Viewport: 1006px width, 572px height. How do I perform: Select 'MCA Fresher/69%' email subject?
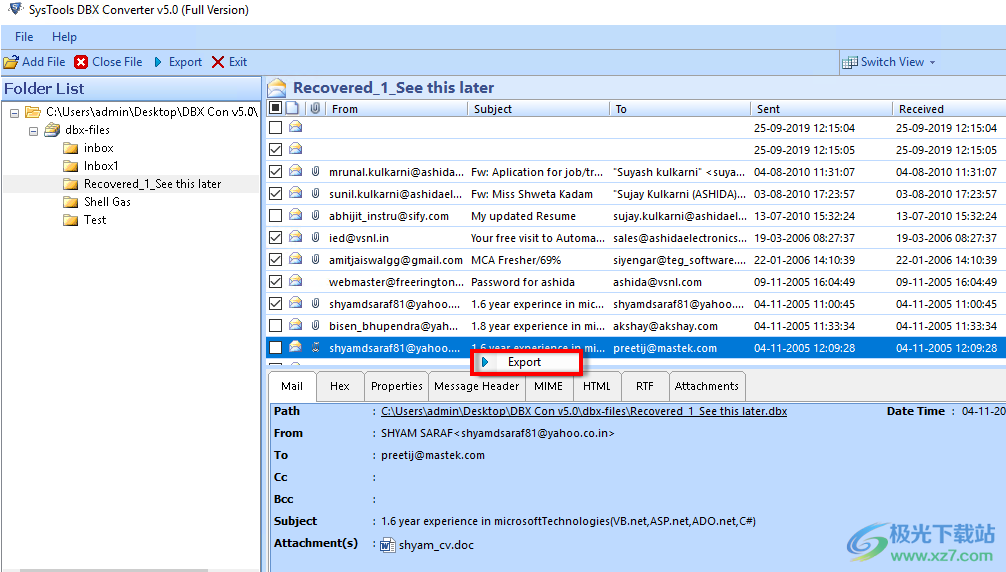coord(516,260)
